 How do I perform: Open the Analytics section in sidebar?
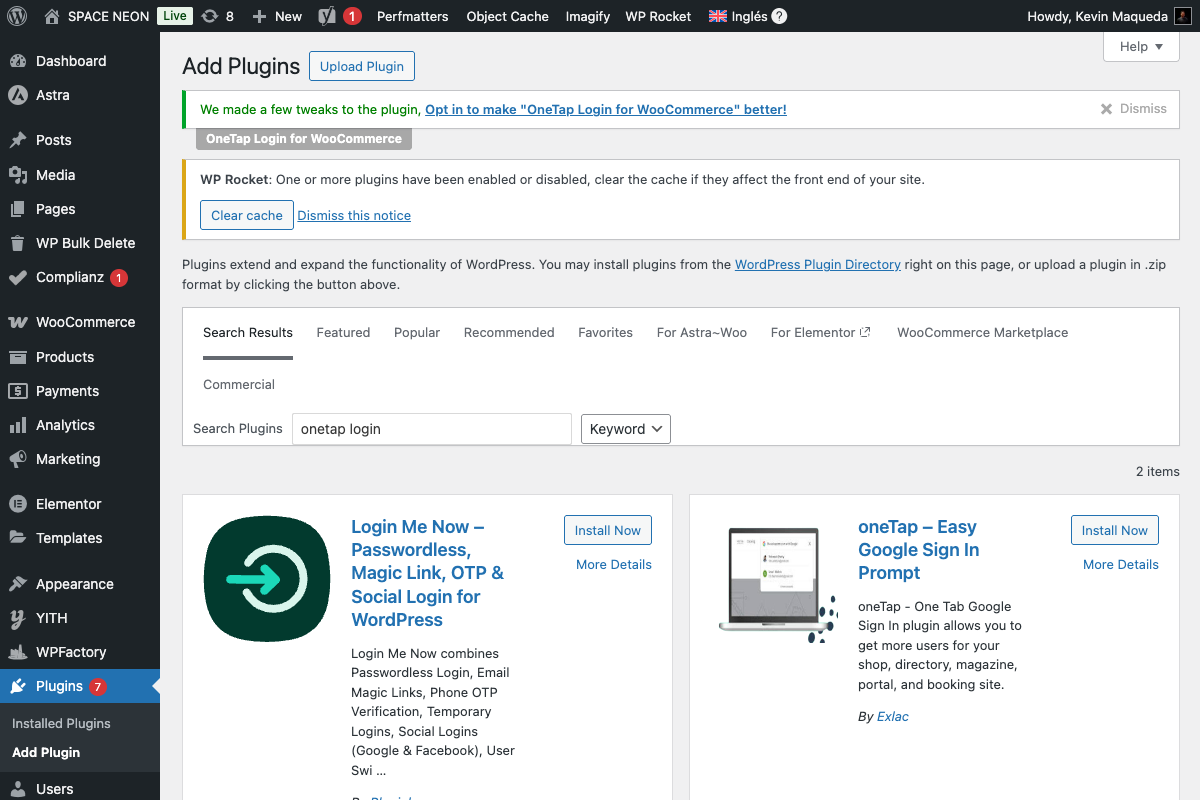pyautogui.click(x=63, y=425)
